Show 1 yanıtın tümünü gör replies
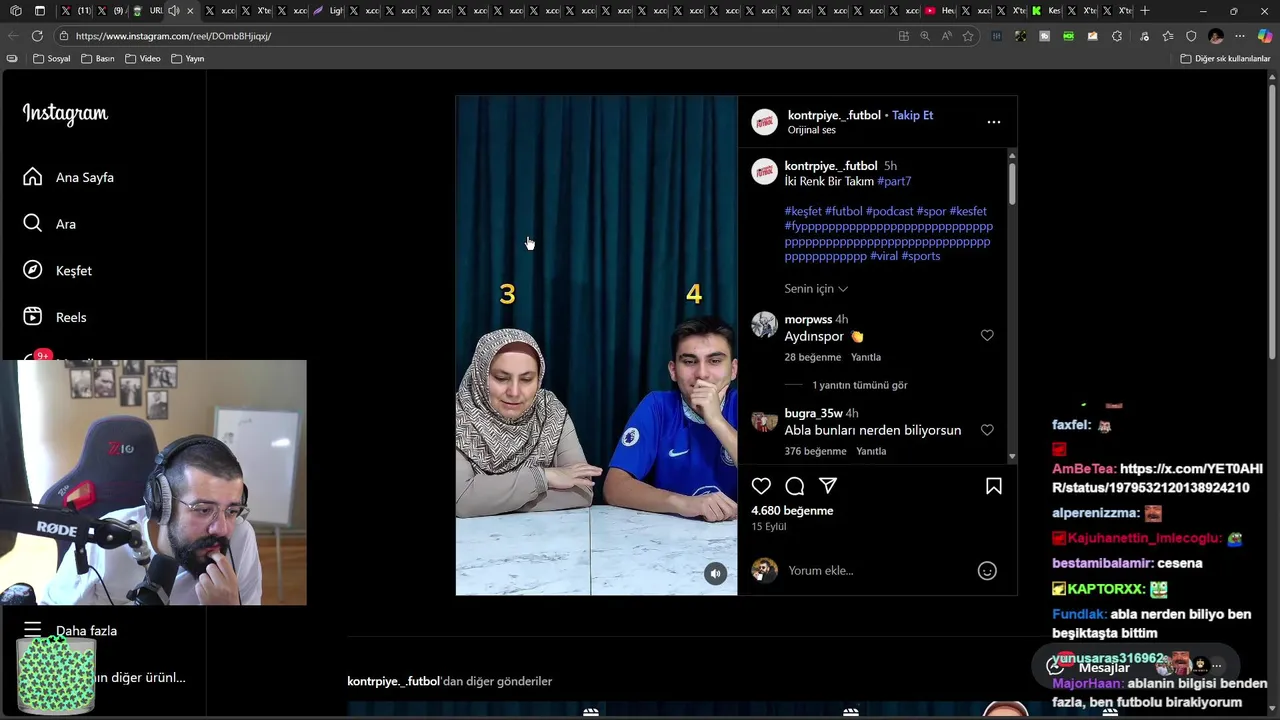The image size is (1280, 720). point(860,385)
